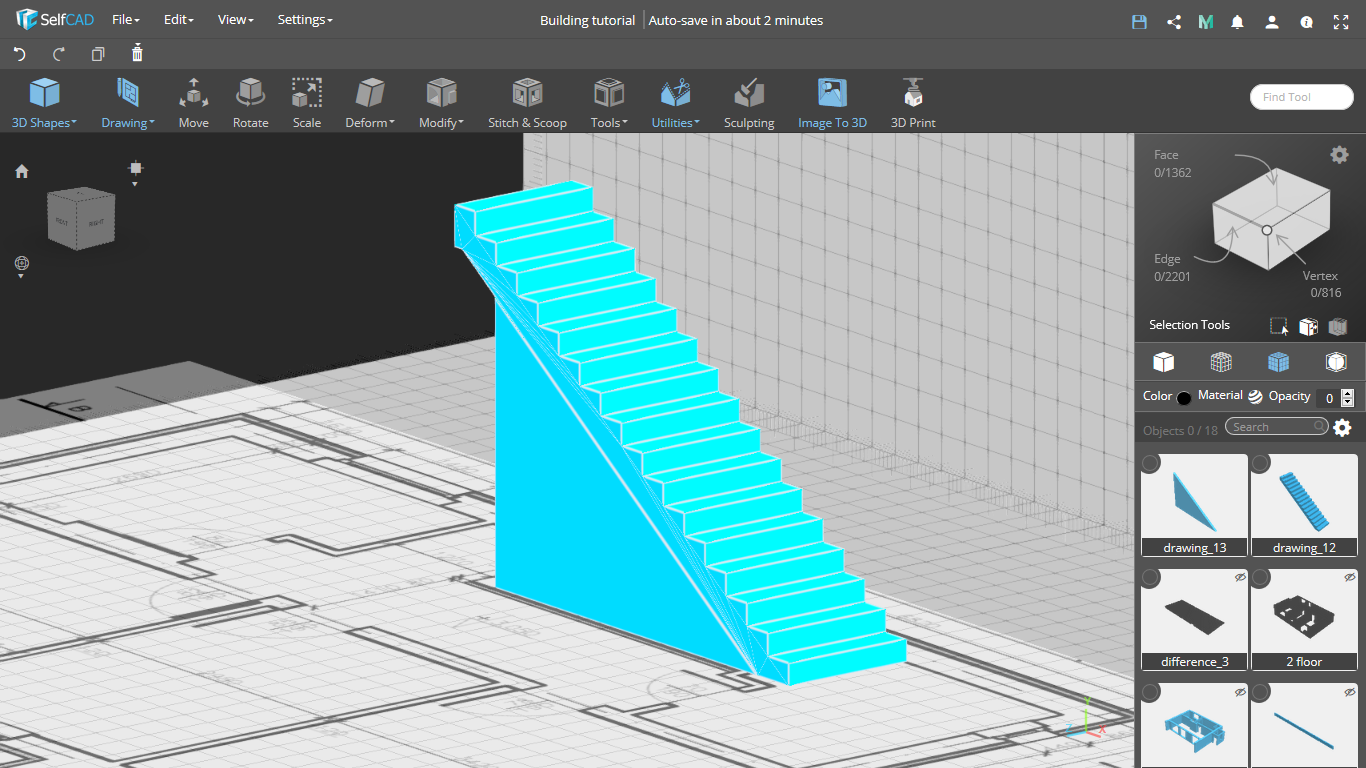Click the Redo arrow icon

coord(59,54)
